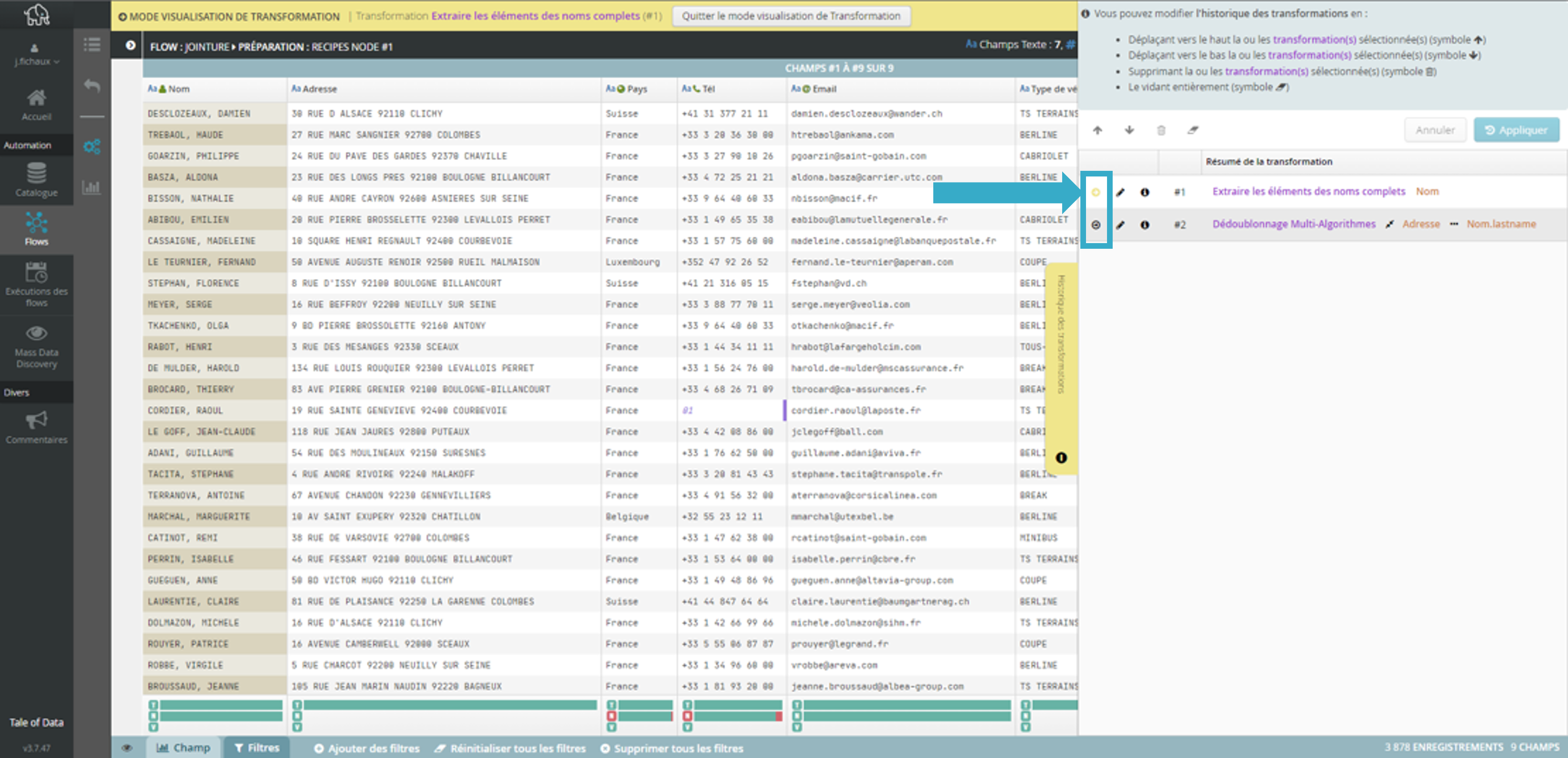Open the Commentaires section
The height and width of the screenshot is (758, 1568).
coord(36,428)
